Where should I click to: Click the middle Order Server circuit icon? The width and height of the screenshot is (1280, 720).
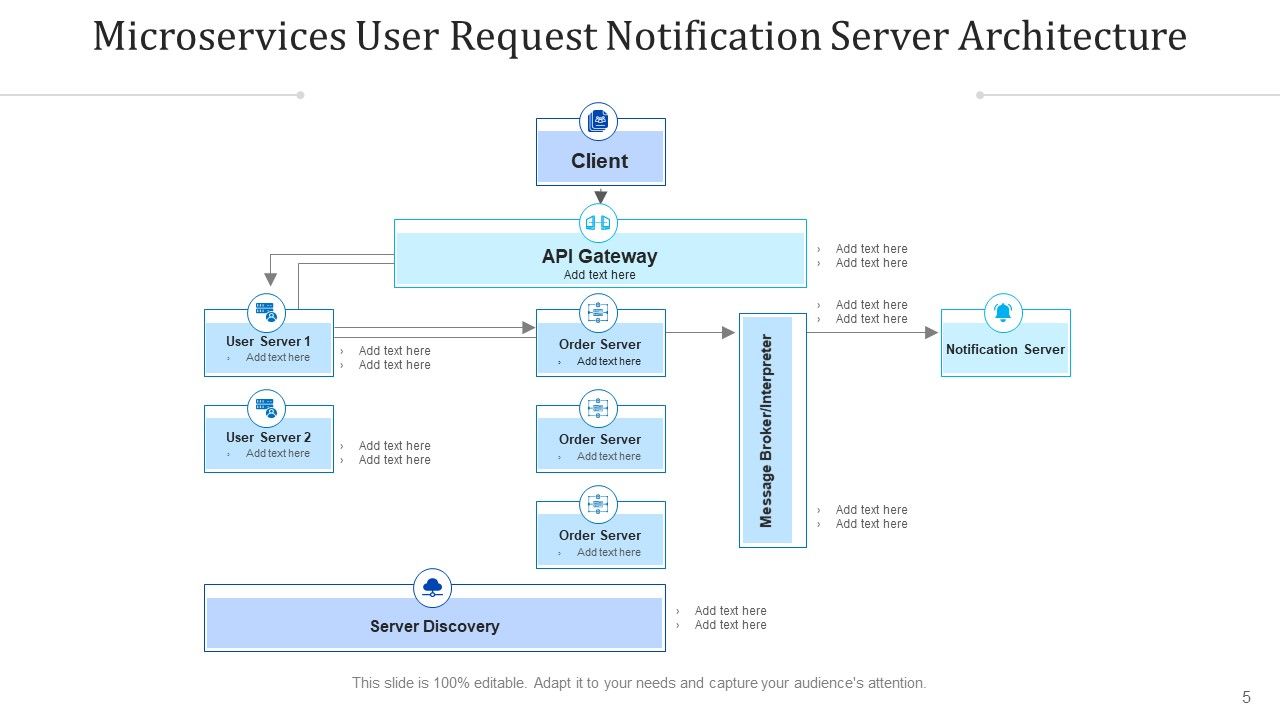[598, 407]
